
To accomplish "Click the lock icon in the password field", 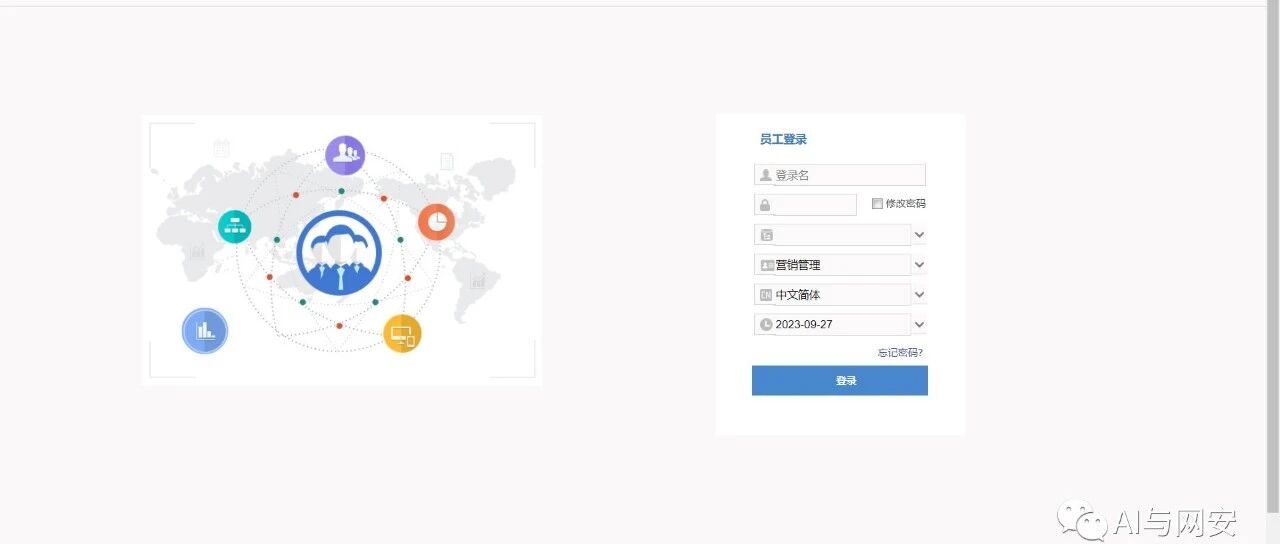I will coord(765,205).
